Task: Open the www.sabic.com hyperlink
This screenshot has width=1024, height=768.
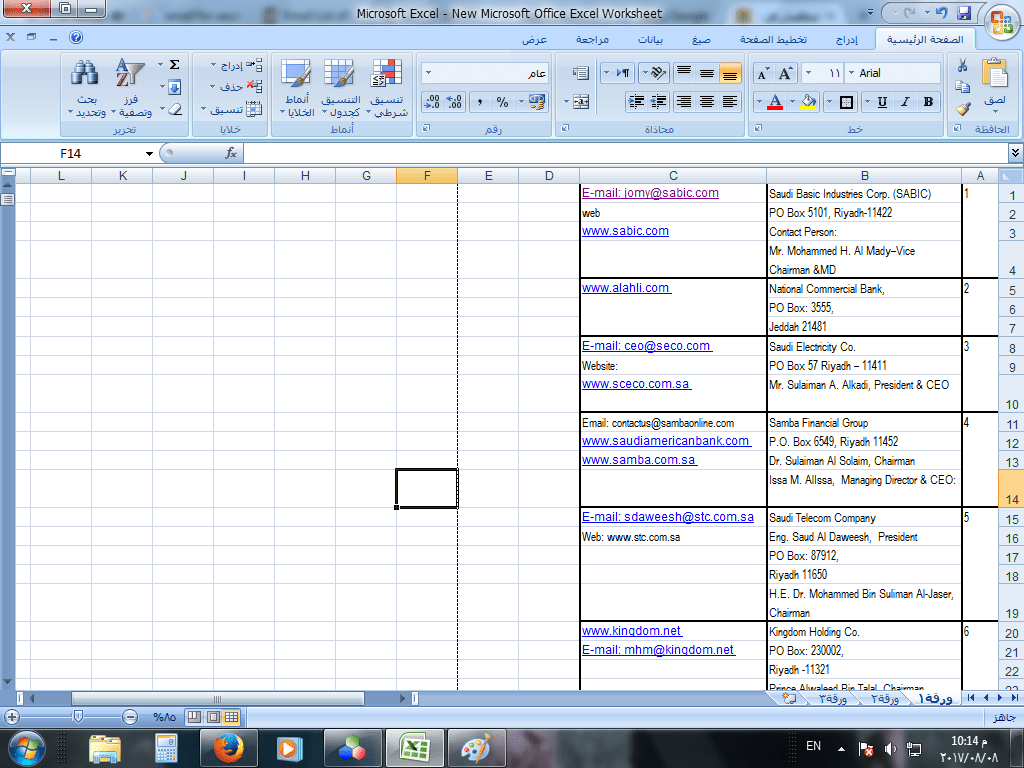Action: pos(625,231)
